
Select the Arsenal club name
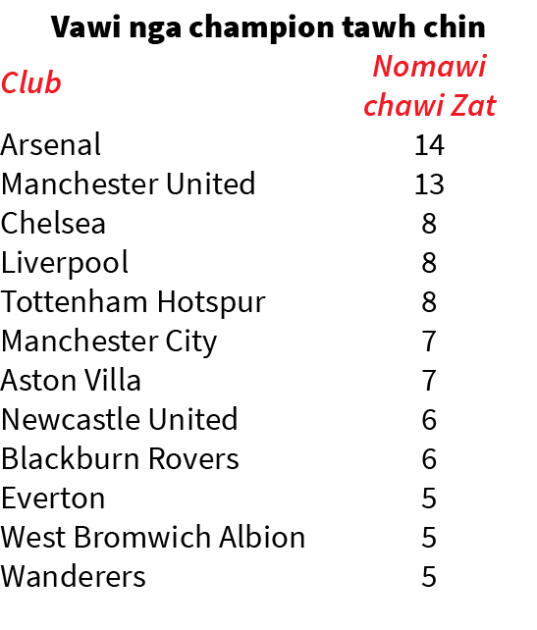[x=51, y=145]
